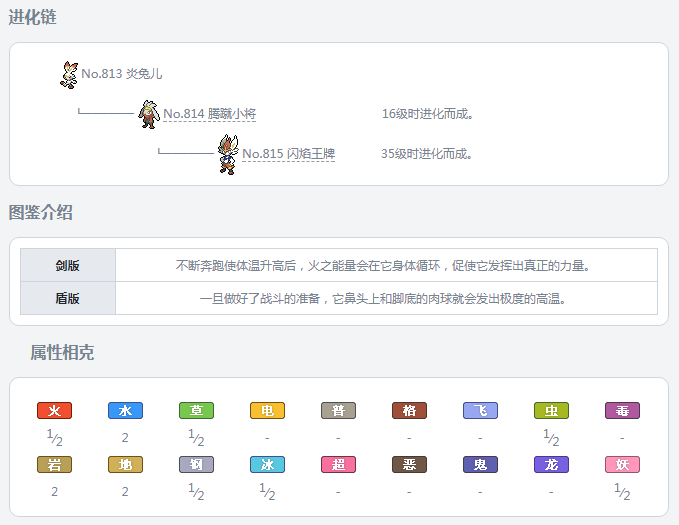Click the 2 multiplier under 水

(x=125, y=438)
